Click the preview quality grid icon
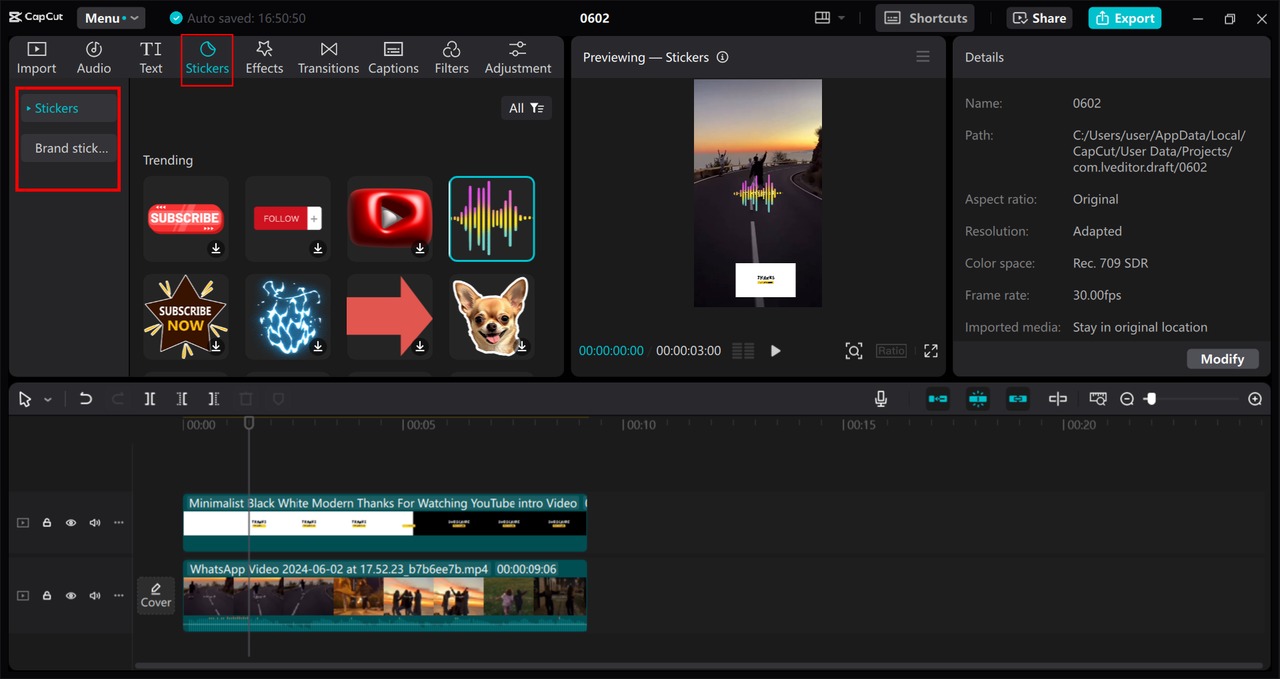The width and height of the screenshot is (1280, 679). click(743, 351)
